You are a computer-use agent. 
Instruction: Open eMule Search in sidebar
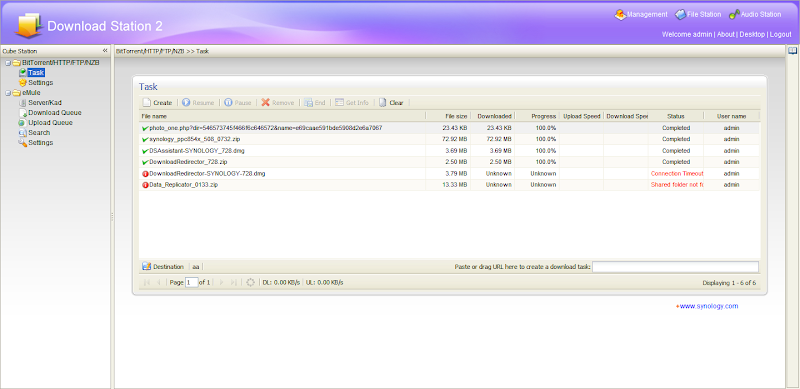tap(39, 133)
